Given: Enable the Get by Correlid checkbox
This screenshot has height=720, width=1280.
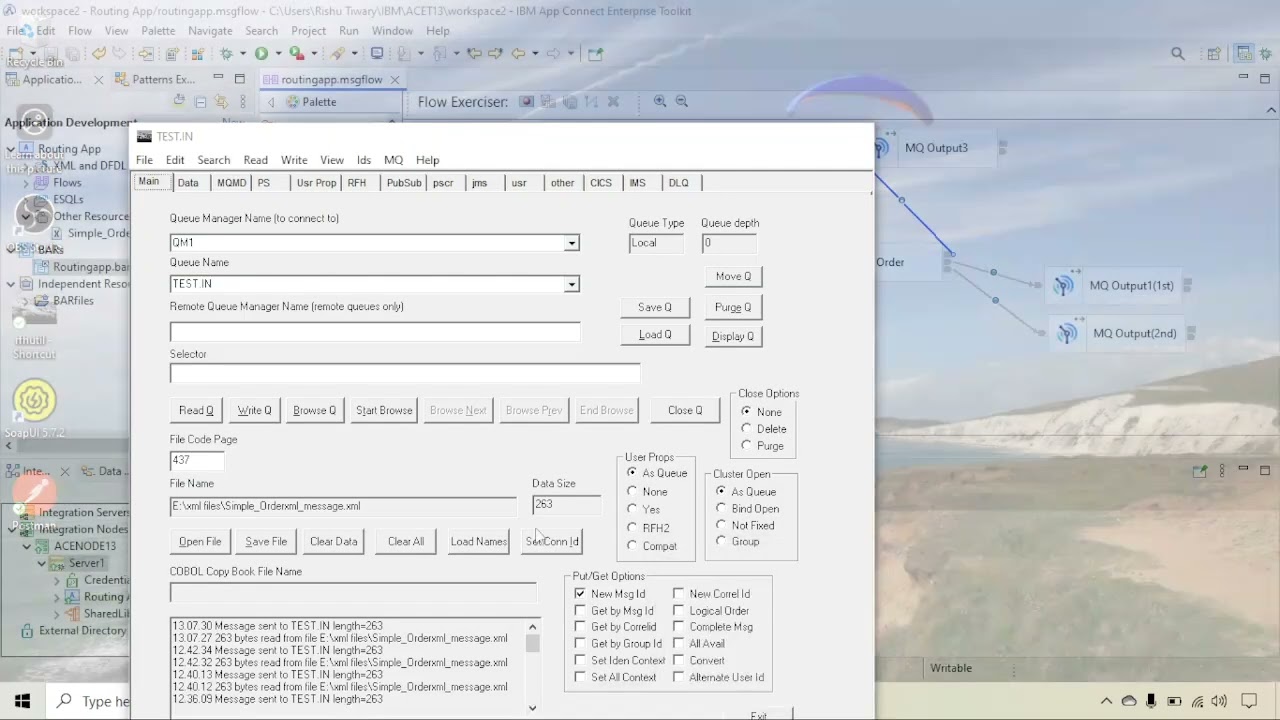Looking at the screenshot, I should pos(580,627).
